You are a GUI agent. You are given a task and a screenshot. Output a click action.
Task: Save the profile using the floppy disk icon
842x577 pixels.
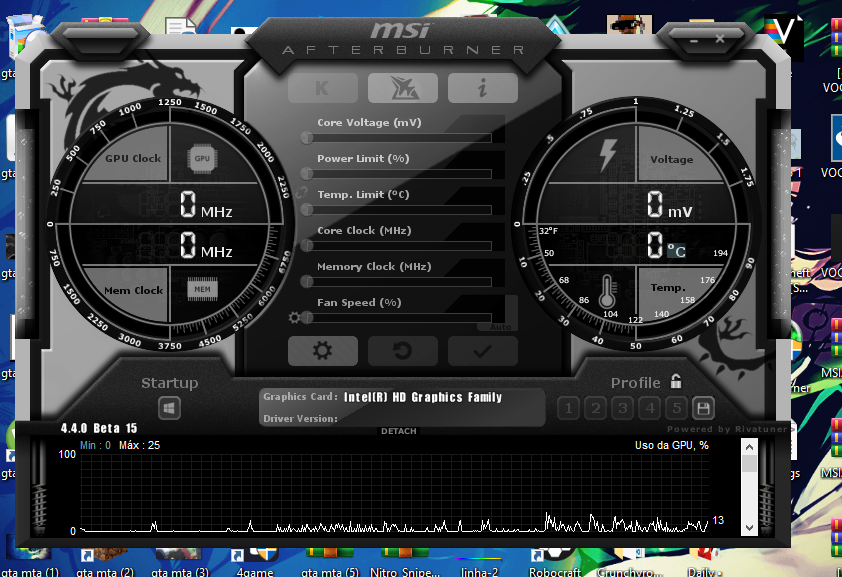(703, 408)
